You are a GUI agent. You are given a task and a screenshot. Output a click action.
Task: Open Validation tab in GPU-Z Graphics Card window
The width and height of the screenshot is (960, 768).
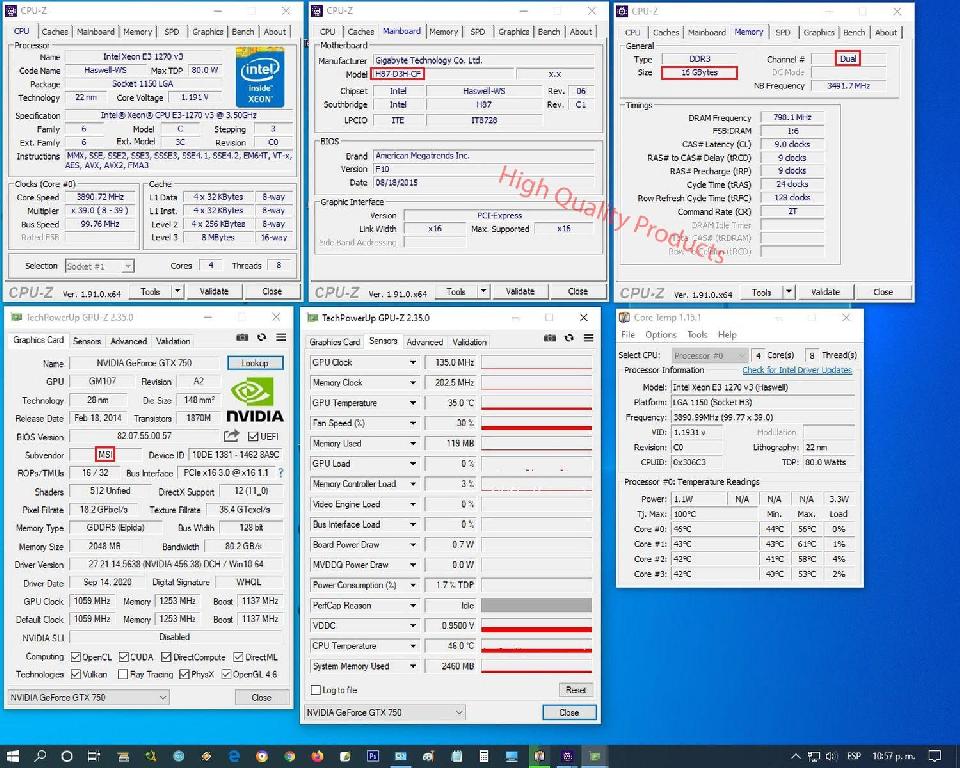point(173,341)
